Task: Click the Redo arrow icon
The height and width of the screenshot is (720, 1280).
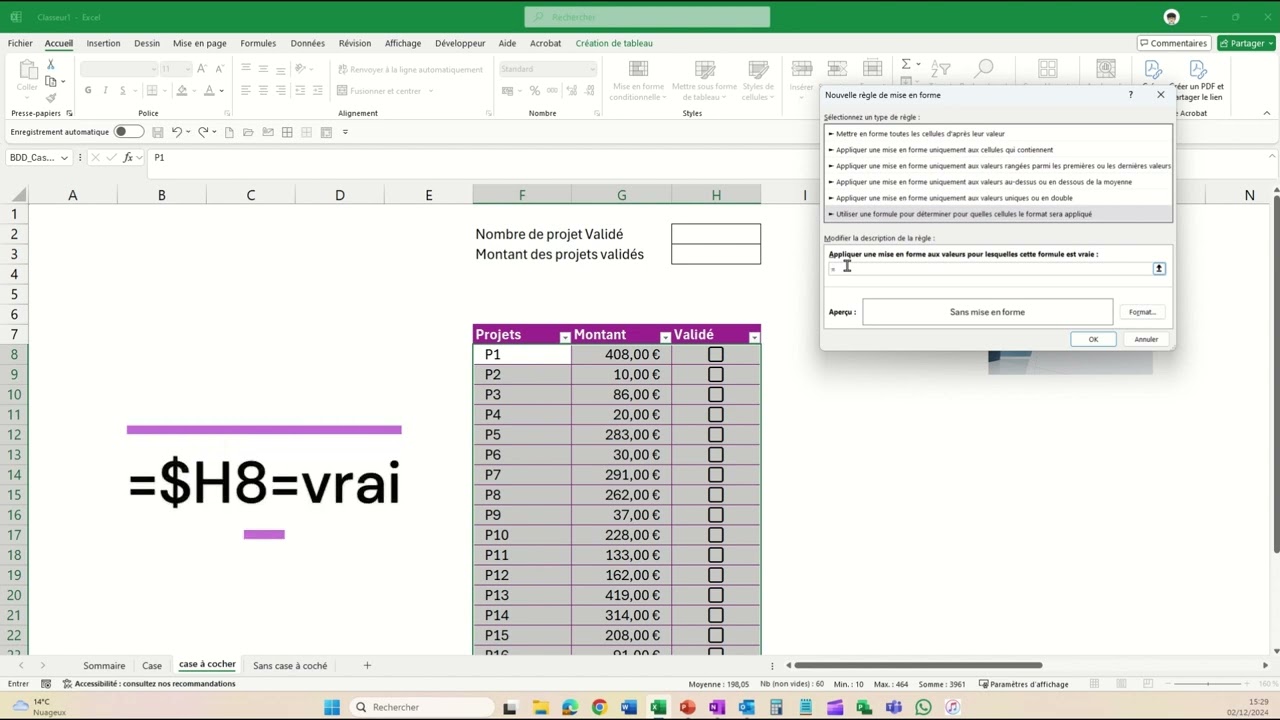Action: pyautogui.click(x=203, y=132)
